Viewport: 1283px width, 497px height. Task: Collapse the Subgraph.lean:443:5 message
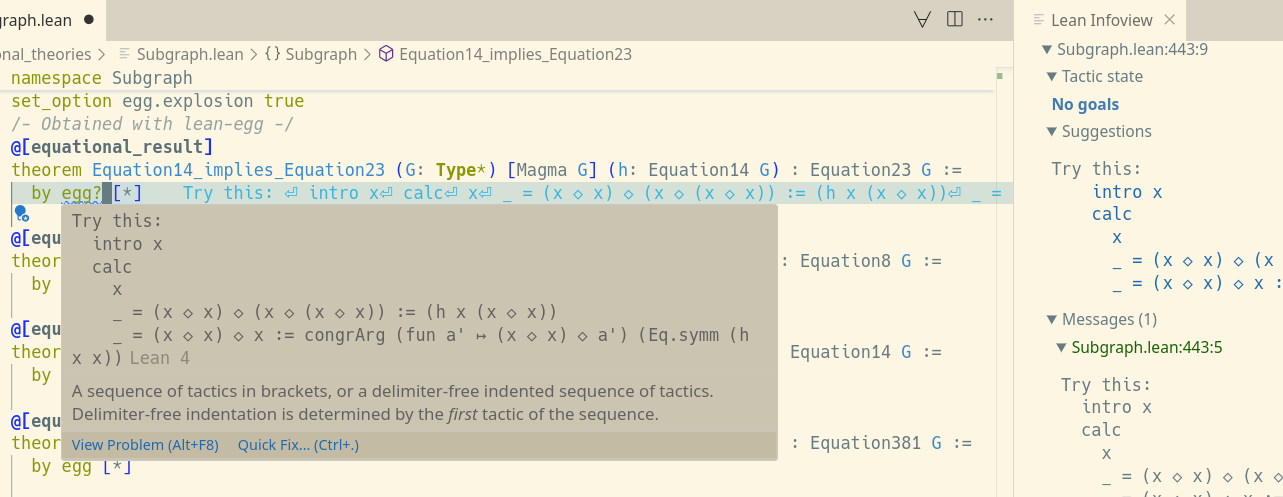1061,347
